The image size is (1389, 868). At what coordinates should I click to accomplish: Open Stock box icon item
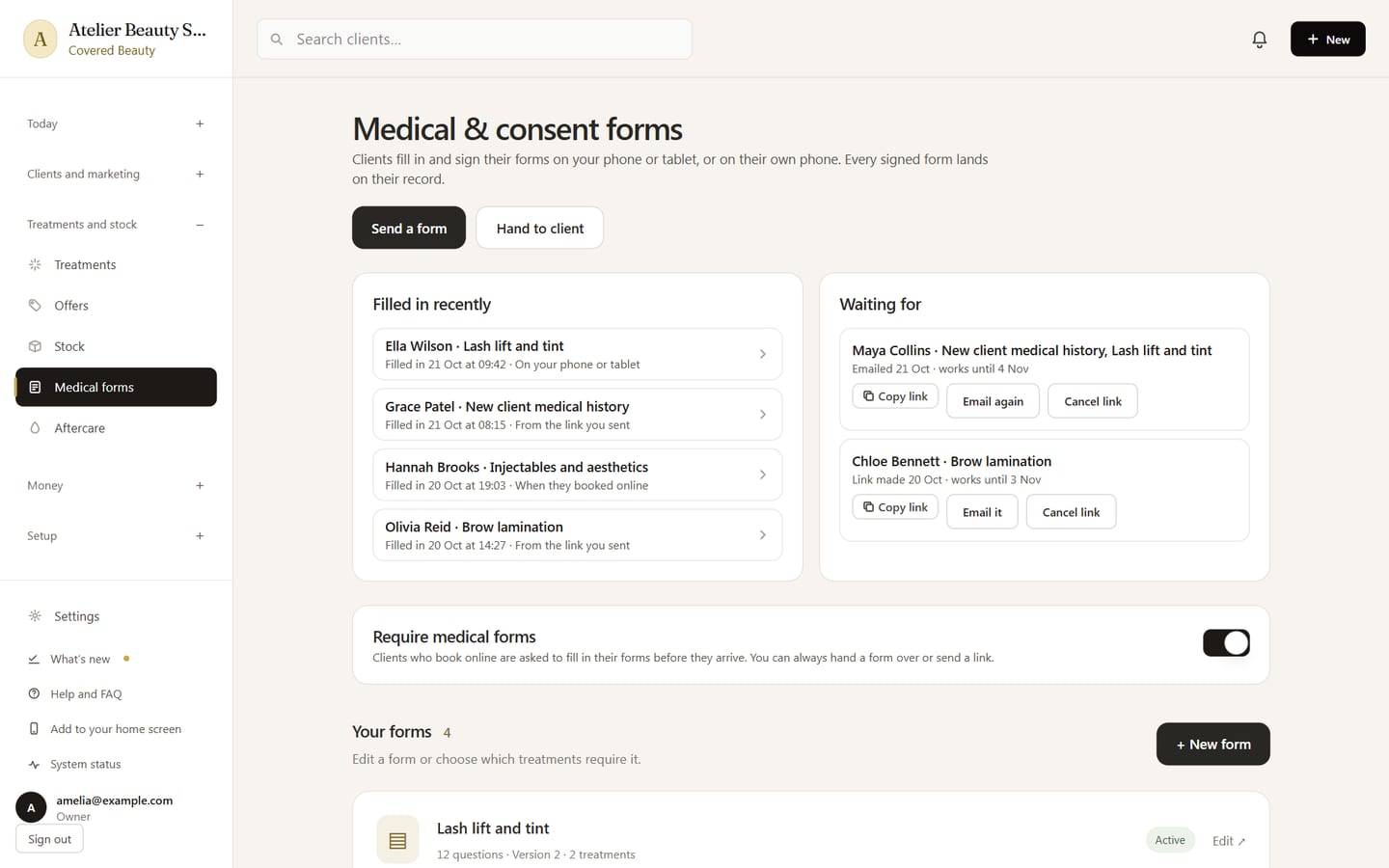(116, 346)
